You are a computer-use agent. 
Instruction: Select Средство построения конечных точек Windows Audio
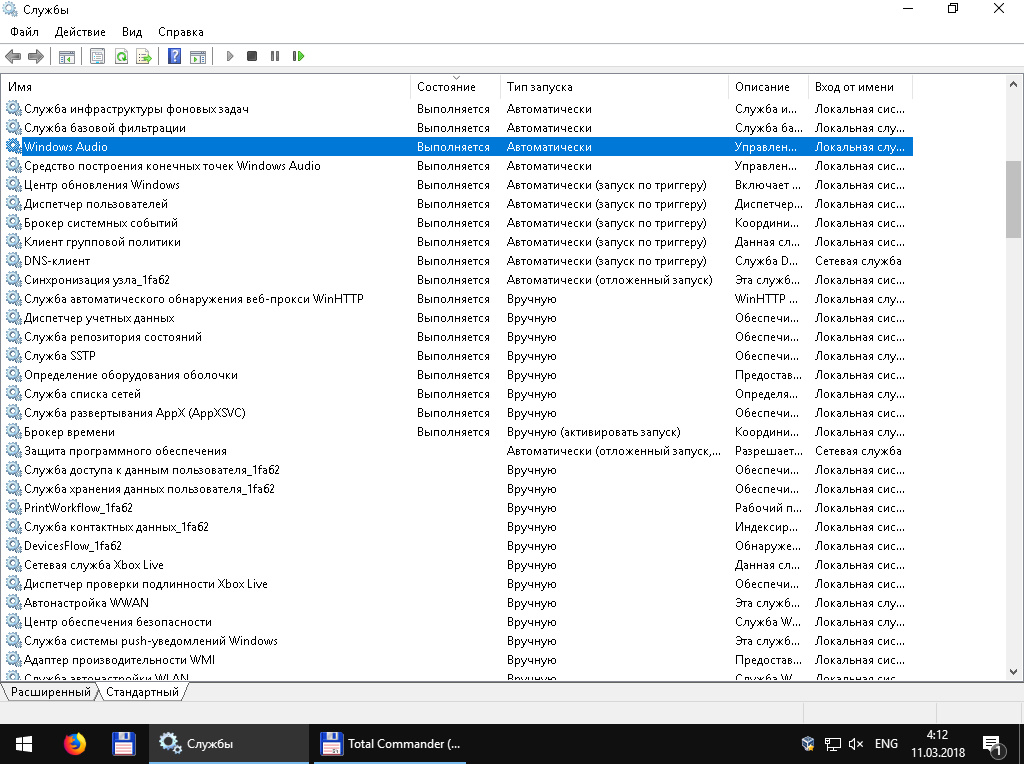pos(172,166)
